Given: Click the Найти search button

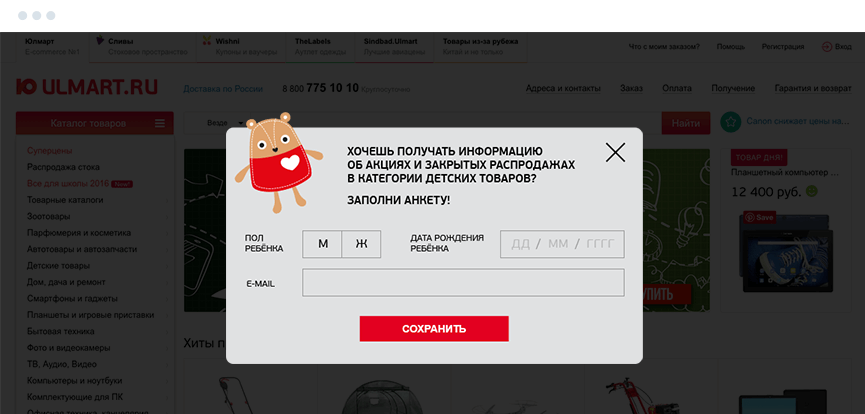Looking at the screenshot, I should 686,124.
